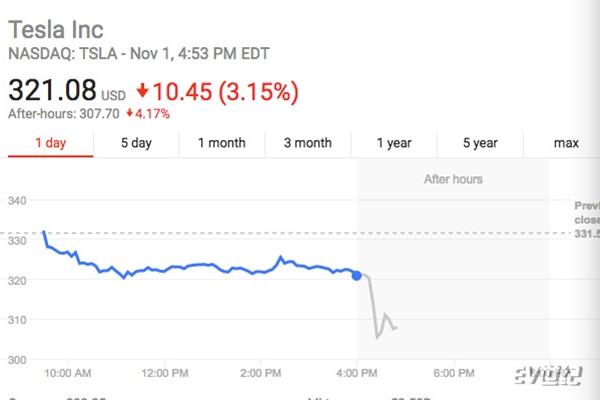Click the 10:00 AM axis label
Image resolution: width=600 pixels, height=400 pixels.
coord(68,373)
